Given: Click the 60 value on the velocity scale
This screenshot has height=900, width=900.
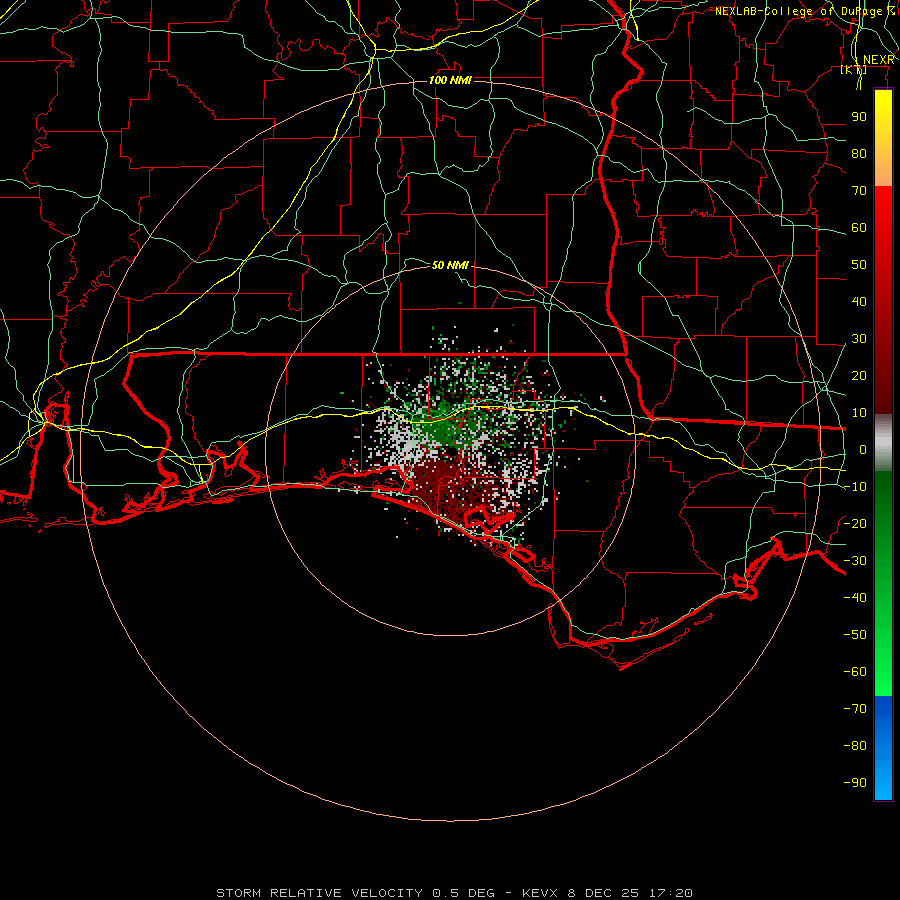Looking at the screenshot, I should (859, 228).
